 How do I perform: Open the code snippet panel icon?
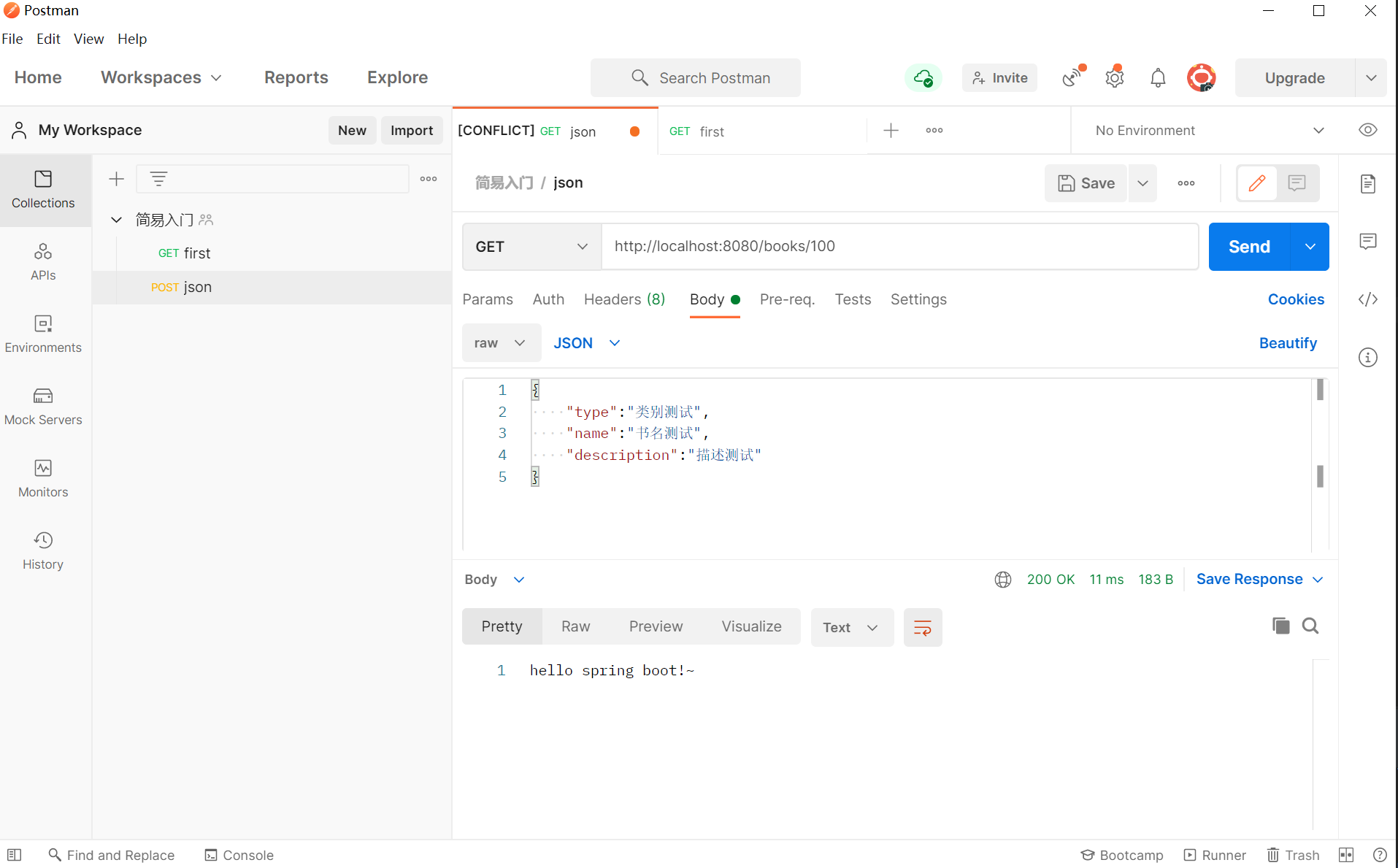1367,299
